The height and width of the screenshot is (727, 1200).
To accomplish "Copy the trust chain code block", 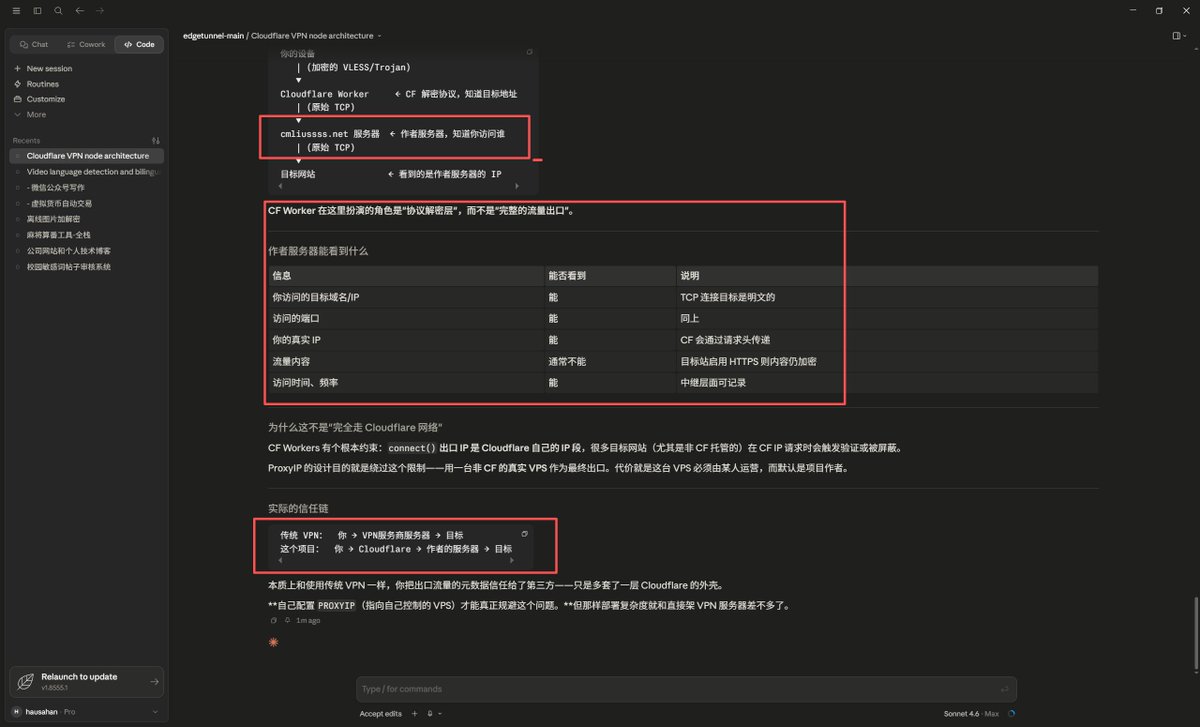I will [524, 534].
